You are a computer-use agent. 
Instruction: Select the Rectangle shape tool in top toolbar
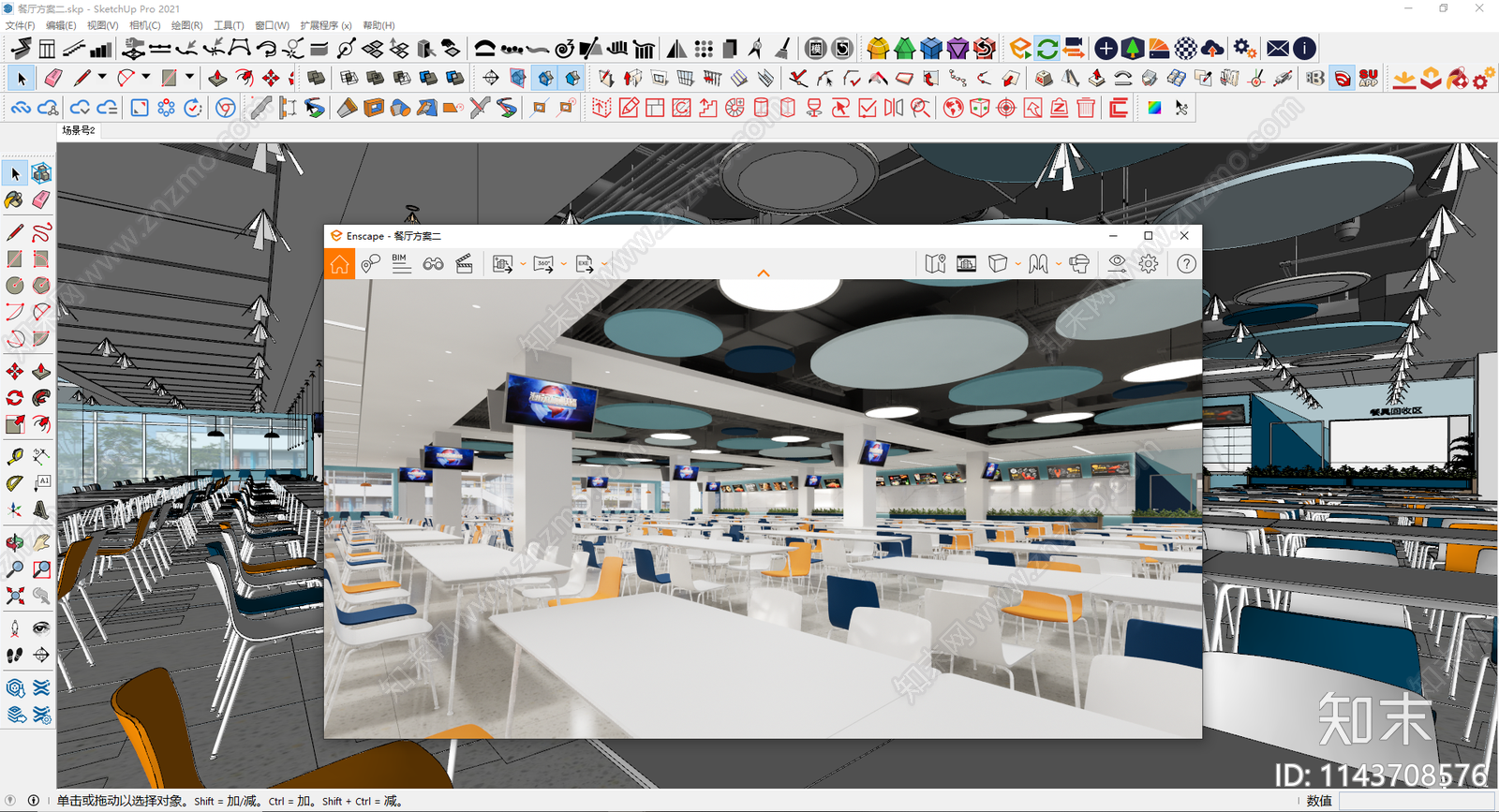pyautogui.click(x=169, y=78)
